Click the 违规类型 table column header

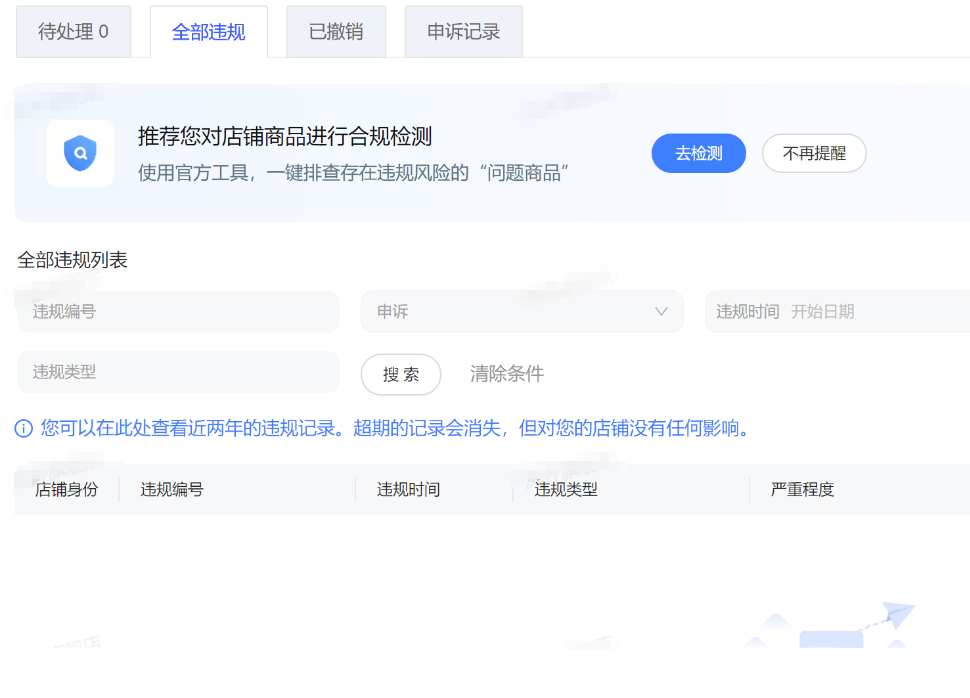(566, 490)
